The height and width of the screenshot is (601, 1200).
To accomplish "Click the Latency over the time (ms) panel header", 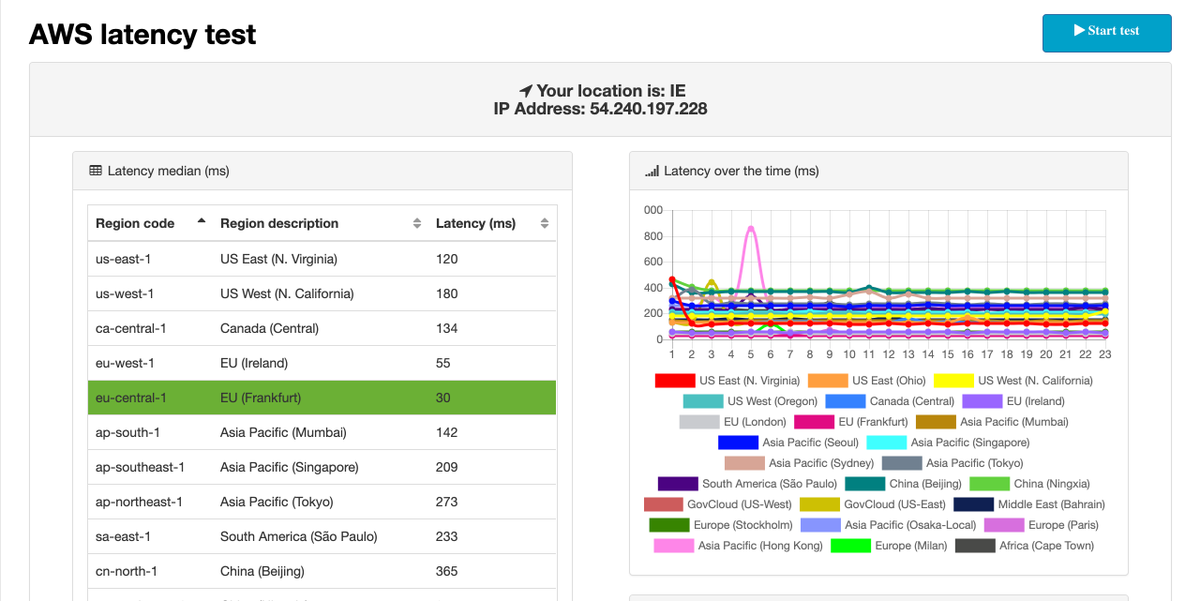I will 878,171.
